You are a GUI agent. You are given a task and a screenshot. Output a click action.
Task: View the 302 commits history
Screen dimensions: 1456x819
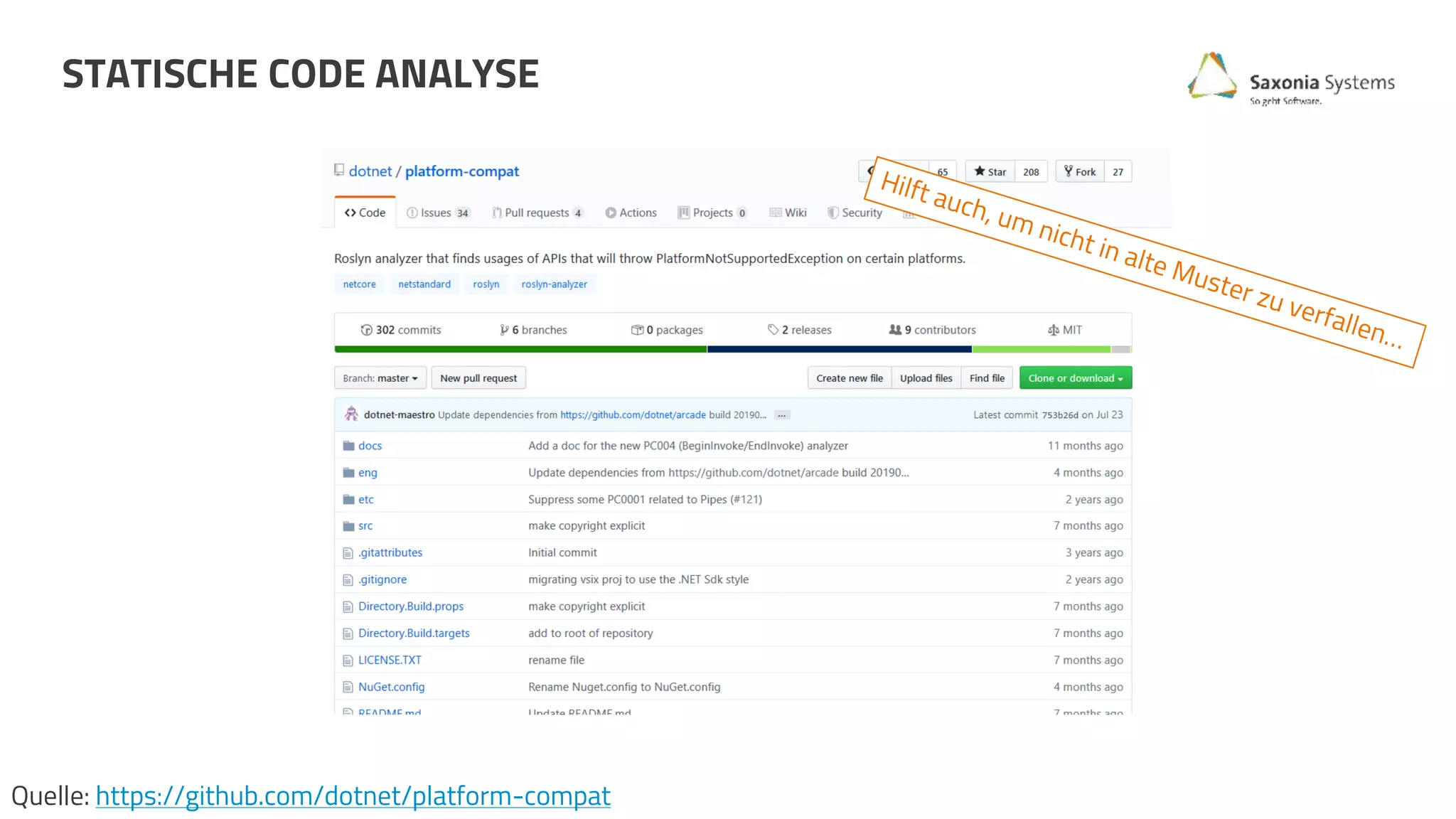pyautogui.click(x=401, y=330)
